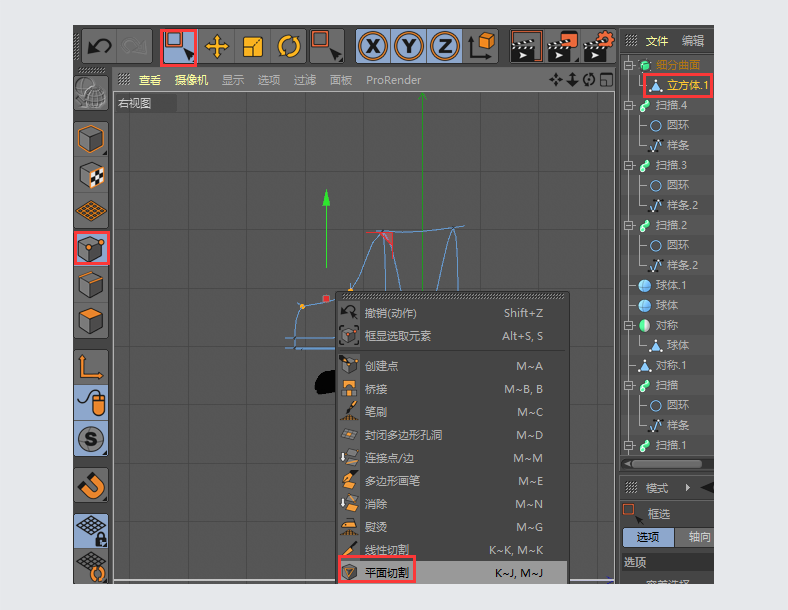Screen dimensions: 788x610
Task: Click the toggle active view icon
Action: pos(607,80)
